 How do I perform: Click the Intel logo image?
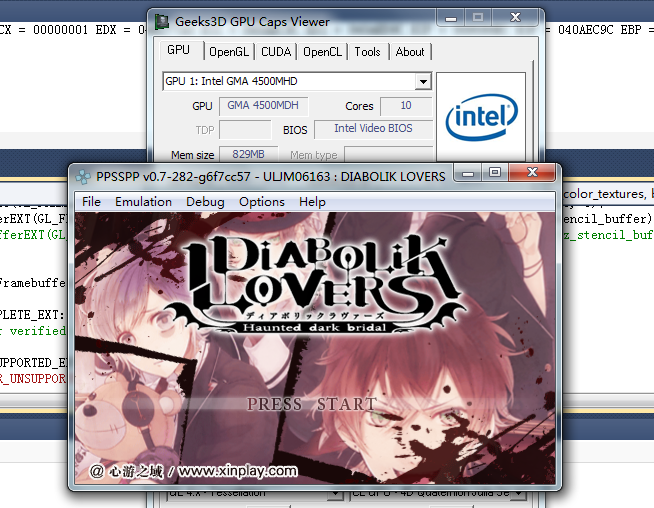481,118
